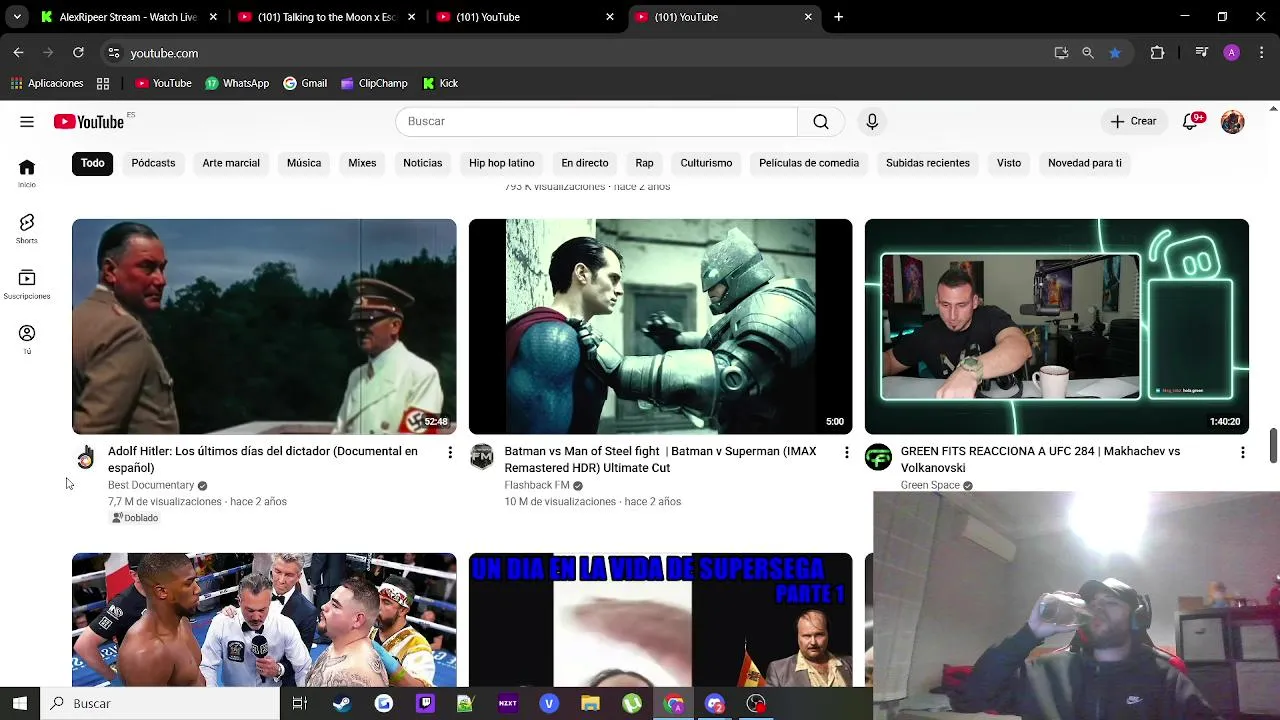Click the zoom magnifier in address bar
Viewport: 1280px width, 720px height.
tap(1088, 53)
